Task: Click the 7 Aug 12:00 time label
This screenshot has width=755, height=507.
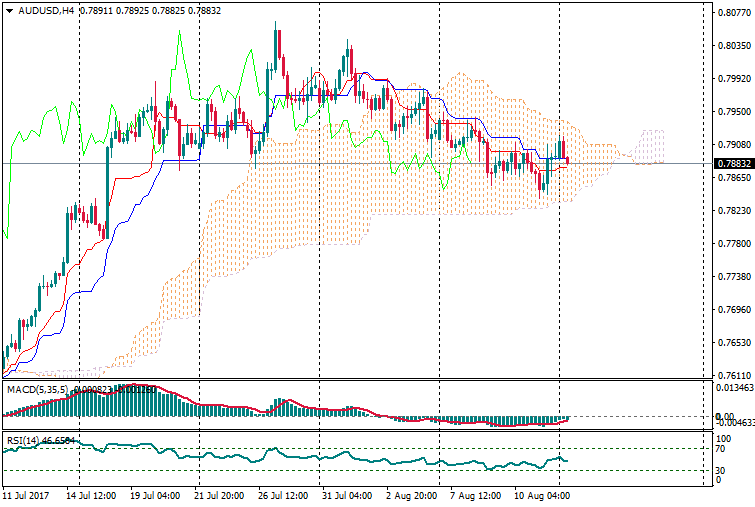Action: pos(474,495)
